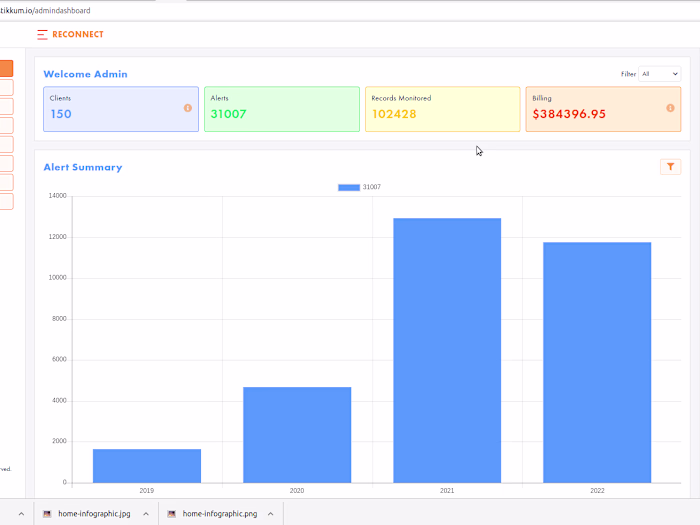The height and width of the screenshot is (525, 700).
Task: Open the Alert Summary filter funnel button
Action: [670, 167]
